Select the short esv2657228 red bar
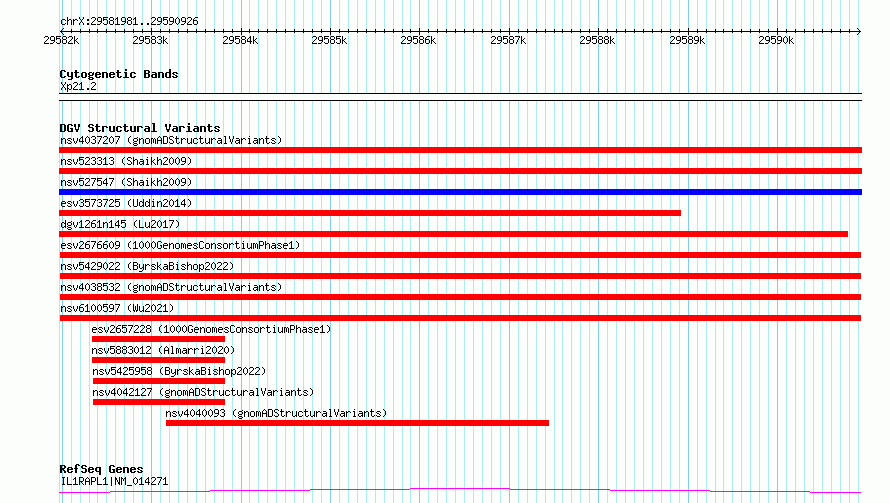This screenshot has height=503, width=890. [x=158, y=339]
